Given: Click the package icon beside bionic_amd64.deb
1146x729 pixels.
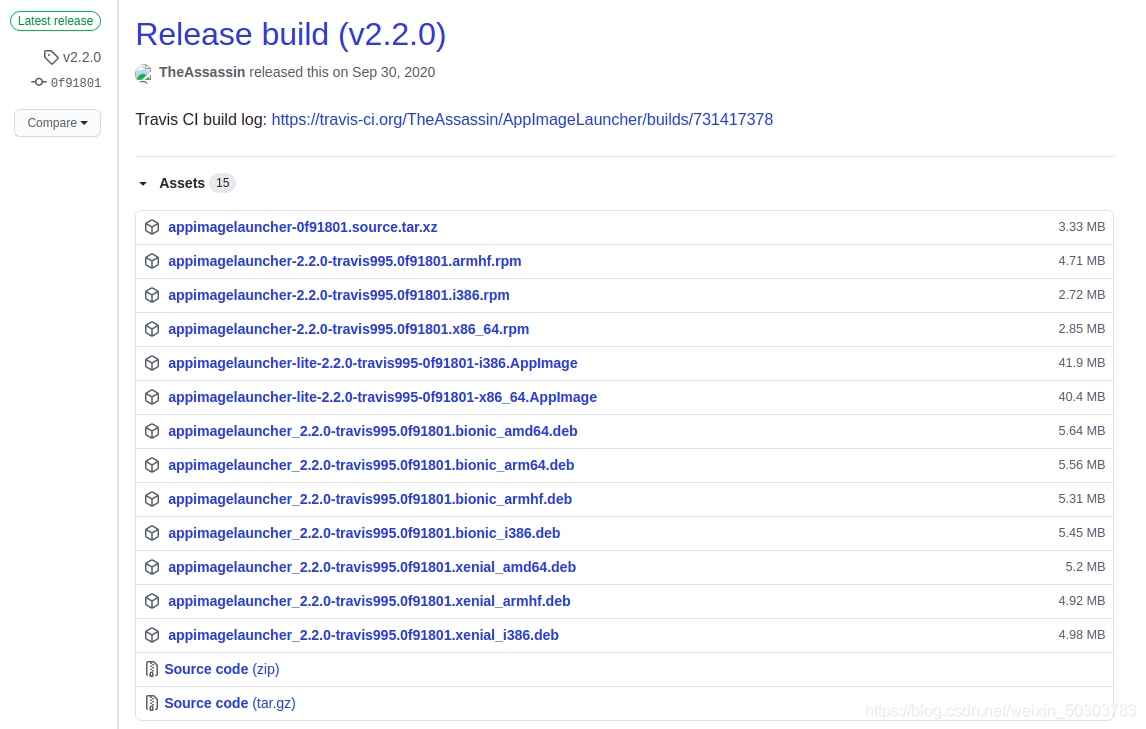Looking at the screenshot, I should pyautogui.click(x=152, y=431).
